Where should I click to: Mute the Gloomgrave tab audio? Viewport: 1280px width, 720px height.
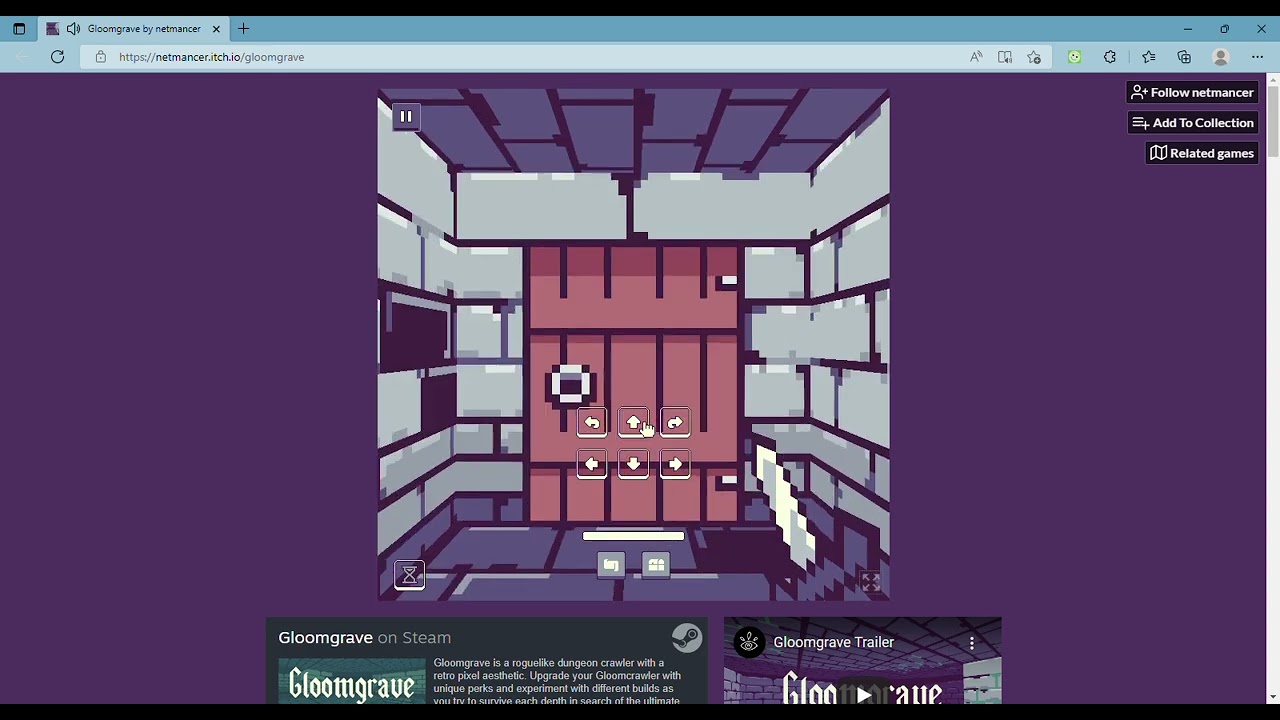click(x=73, y=29)
